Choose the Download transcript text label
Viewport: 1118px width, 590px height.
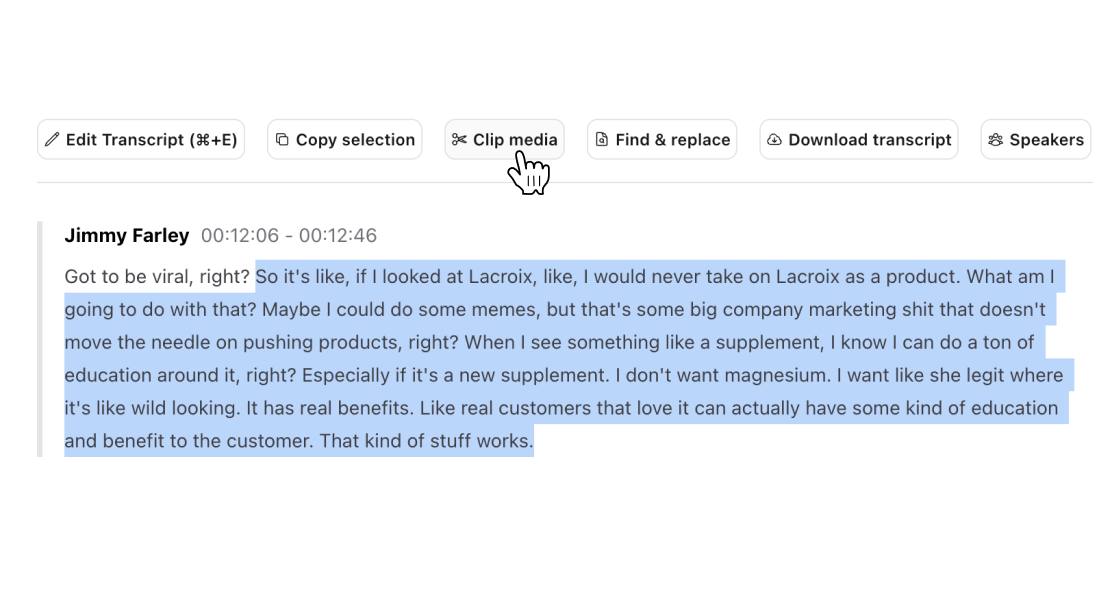click(869, 140)
